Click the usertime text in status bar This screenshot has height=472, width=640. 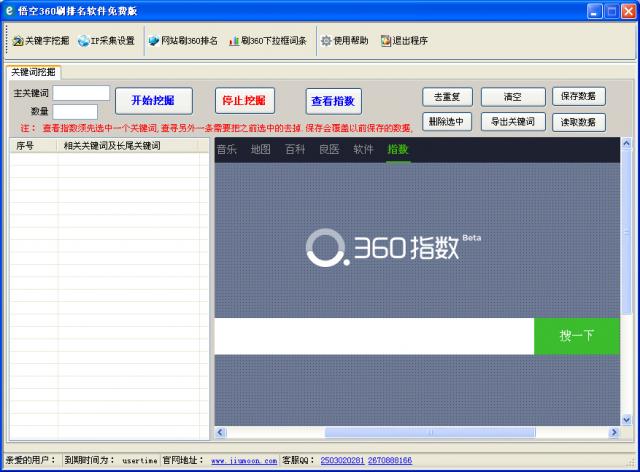tap(140, 461)
